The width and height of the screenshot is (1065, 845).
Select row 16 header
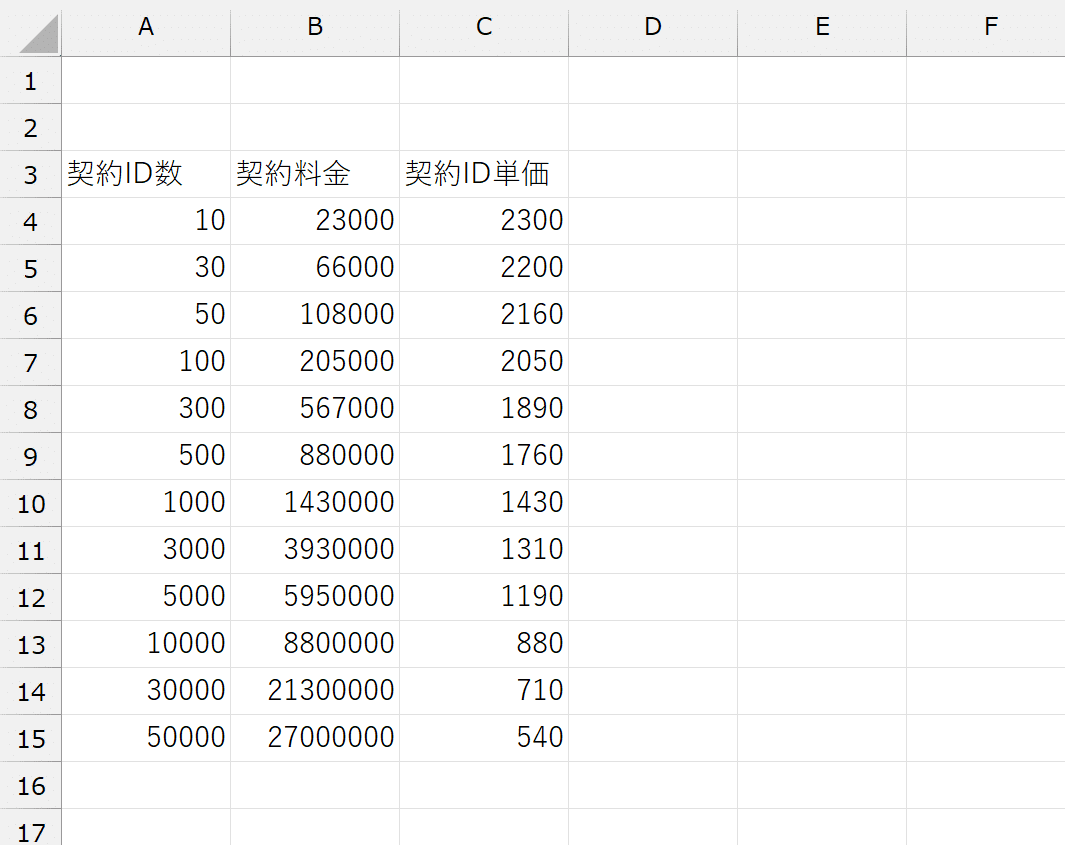pyautogui.click(x=31, y=785)
